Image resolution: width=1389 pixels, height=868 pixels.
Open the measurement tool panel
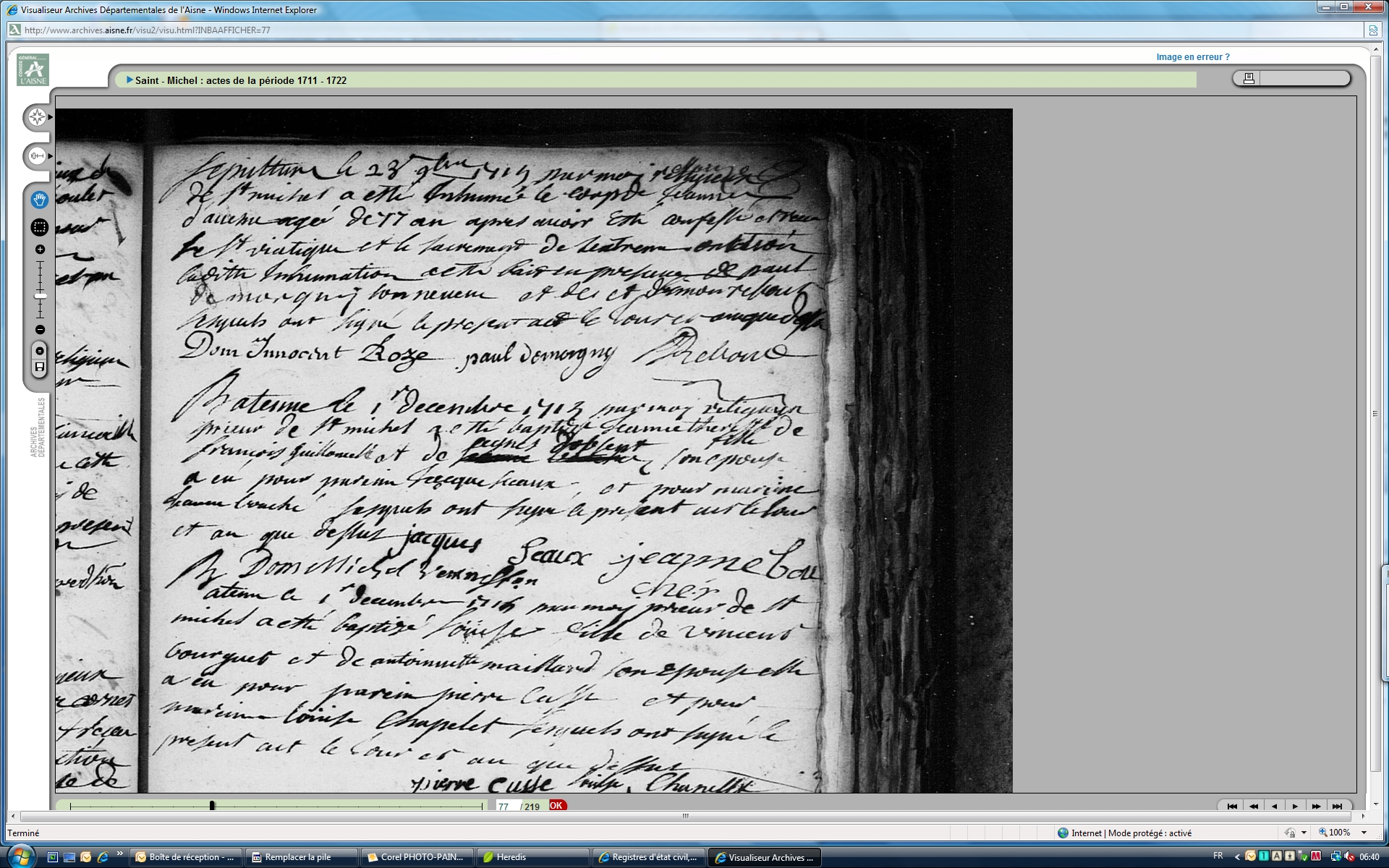38,156
